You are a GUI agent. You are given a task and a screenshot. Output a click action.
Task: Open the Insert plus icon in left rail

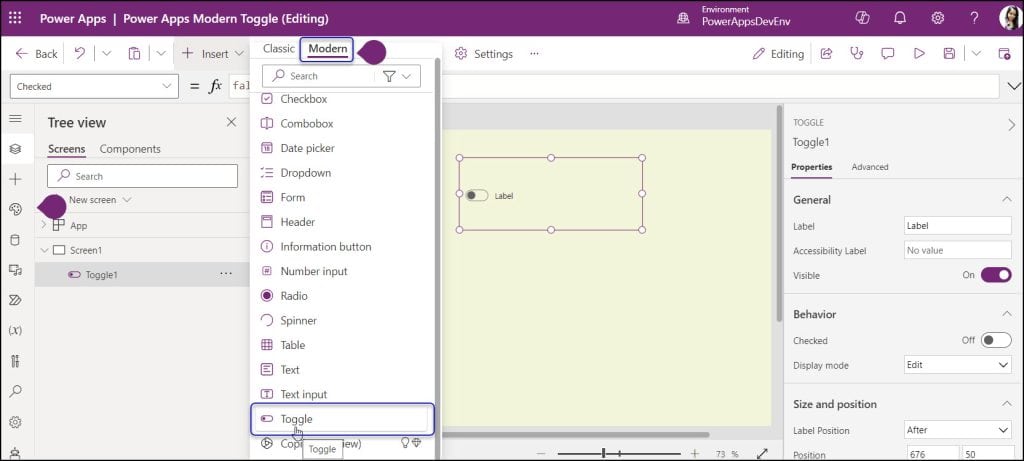coord(15,179)
